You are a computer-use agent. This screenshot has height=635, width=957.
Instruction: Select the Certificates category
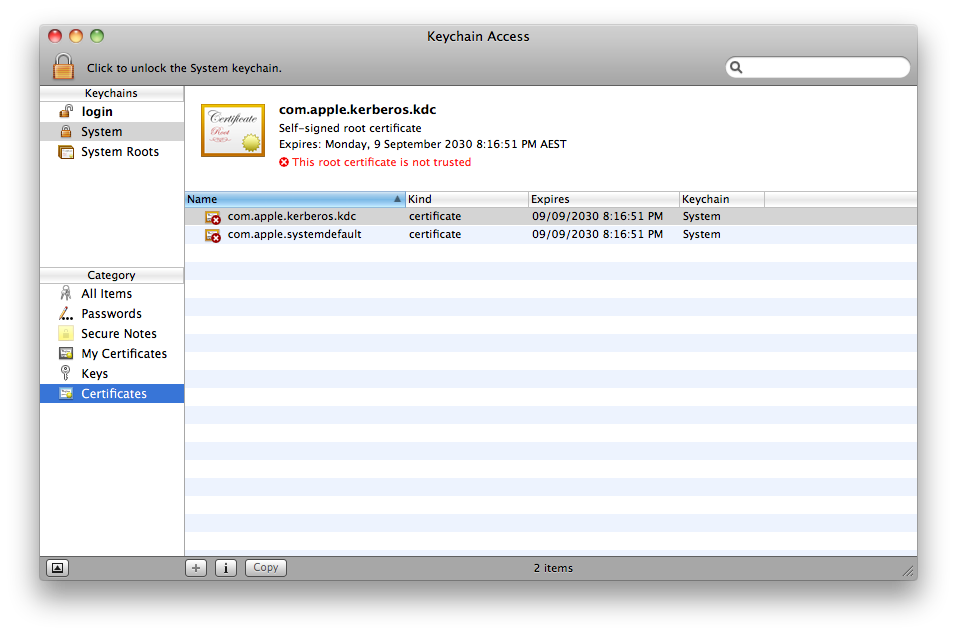(x=112, y=394)
